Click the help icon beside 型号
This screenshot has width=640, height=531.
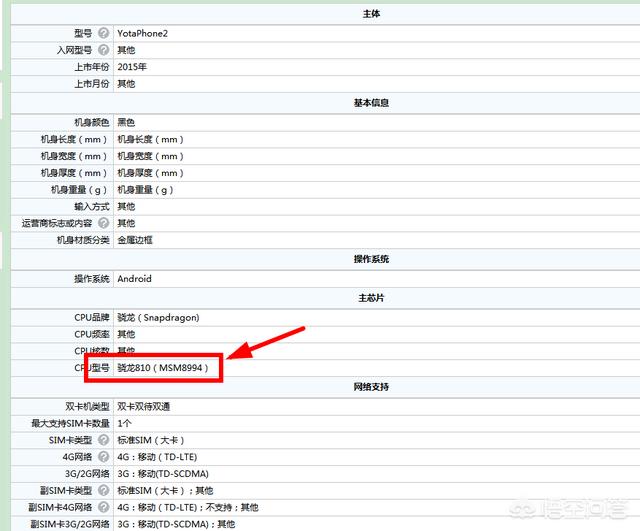104,33
